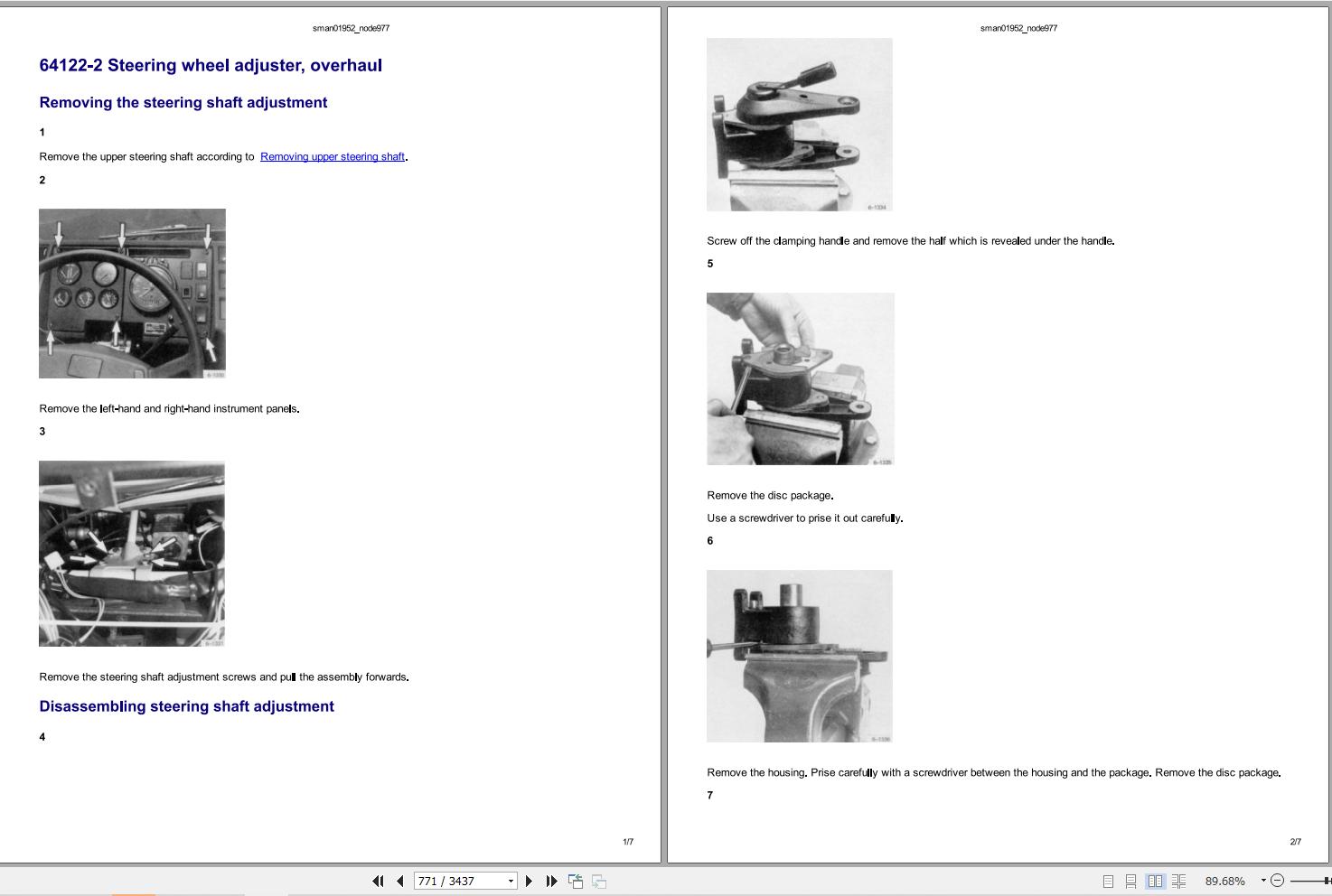Zoom out using the minus icon
1332x896 pixels.
pyautogui.click(x=1277, y=881)
